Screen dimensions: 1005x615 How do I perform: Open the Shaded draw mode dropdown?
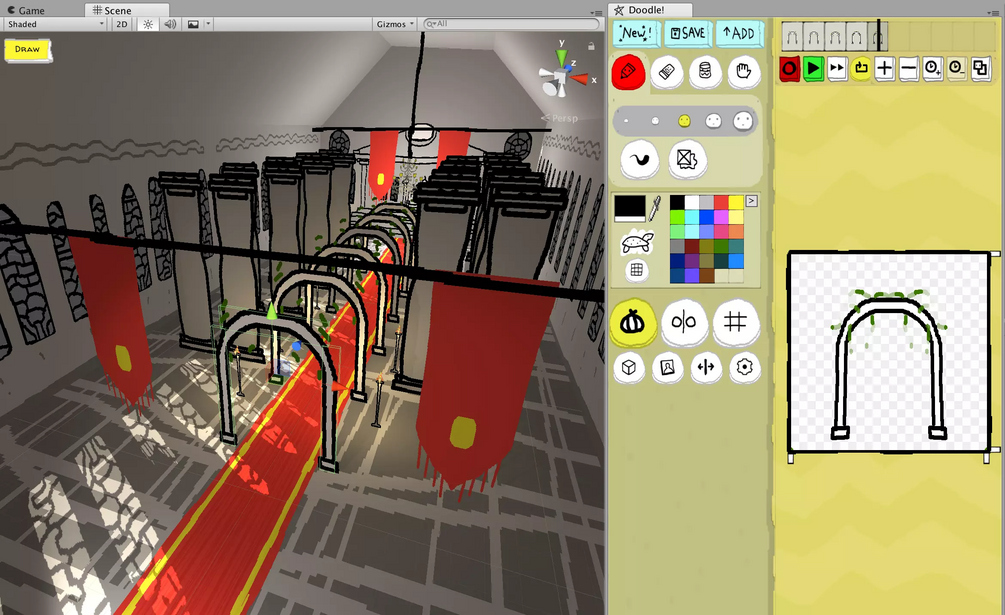point(55,24)
